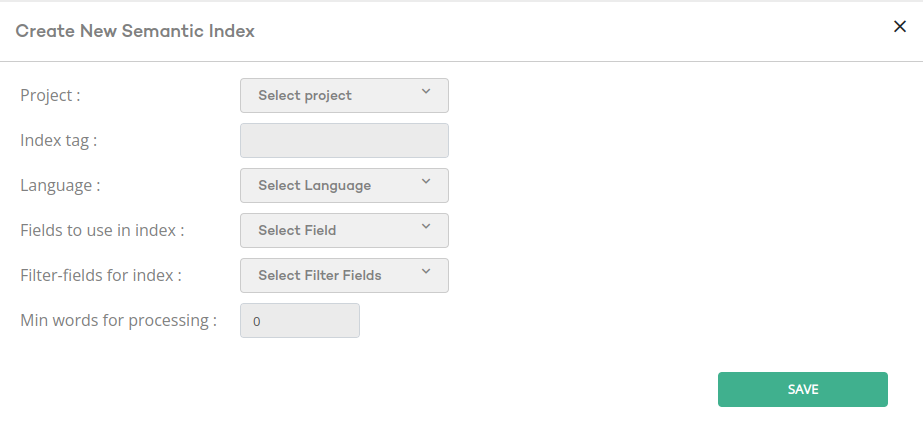Close the Create New Semantic Index dialog
923x425 pixels.
click(x=899, y=27)
